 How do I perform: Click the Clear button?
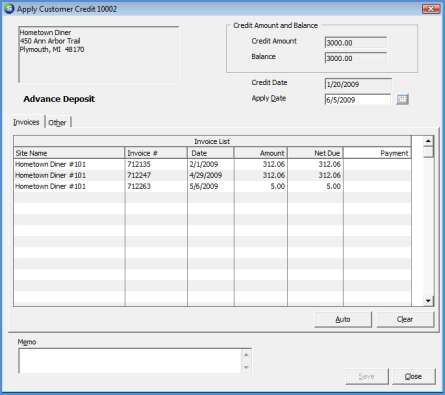tap(405, 319)
